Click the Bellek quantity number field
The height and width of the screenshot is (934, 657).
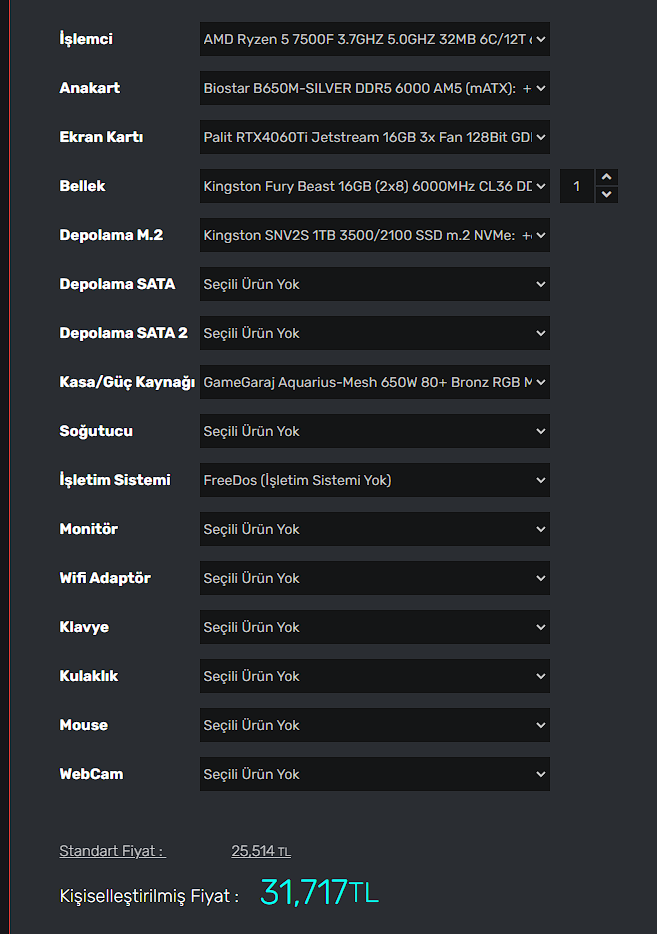tap(577, 186)
